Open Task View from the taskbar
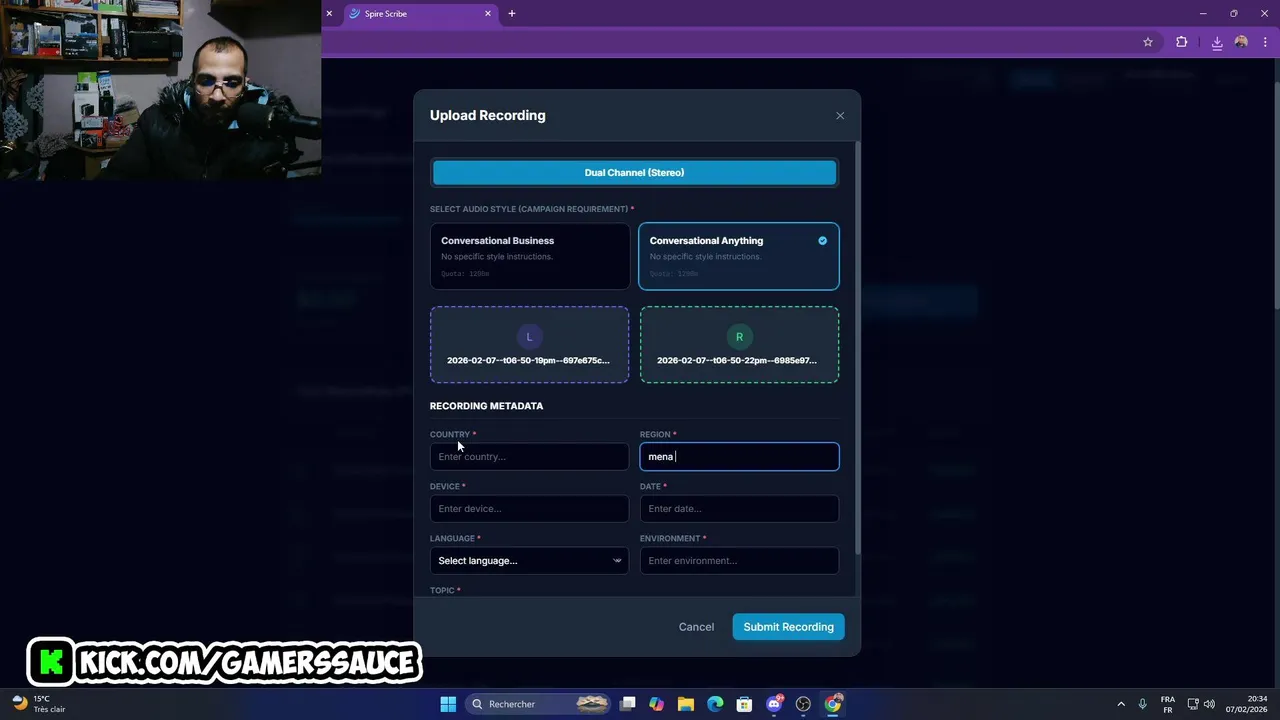This screenshot has height=720, width=1280. 628,704
